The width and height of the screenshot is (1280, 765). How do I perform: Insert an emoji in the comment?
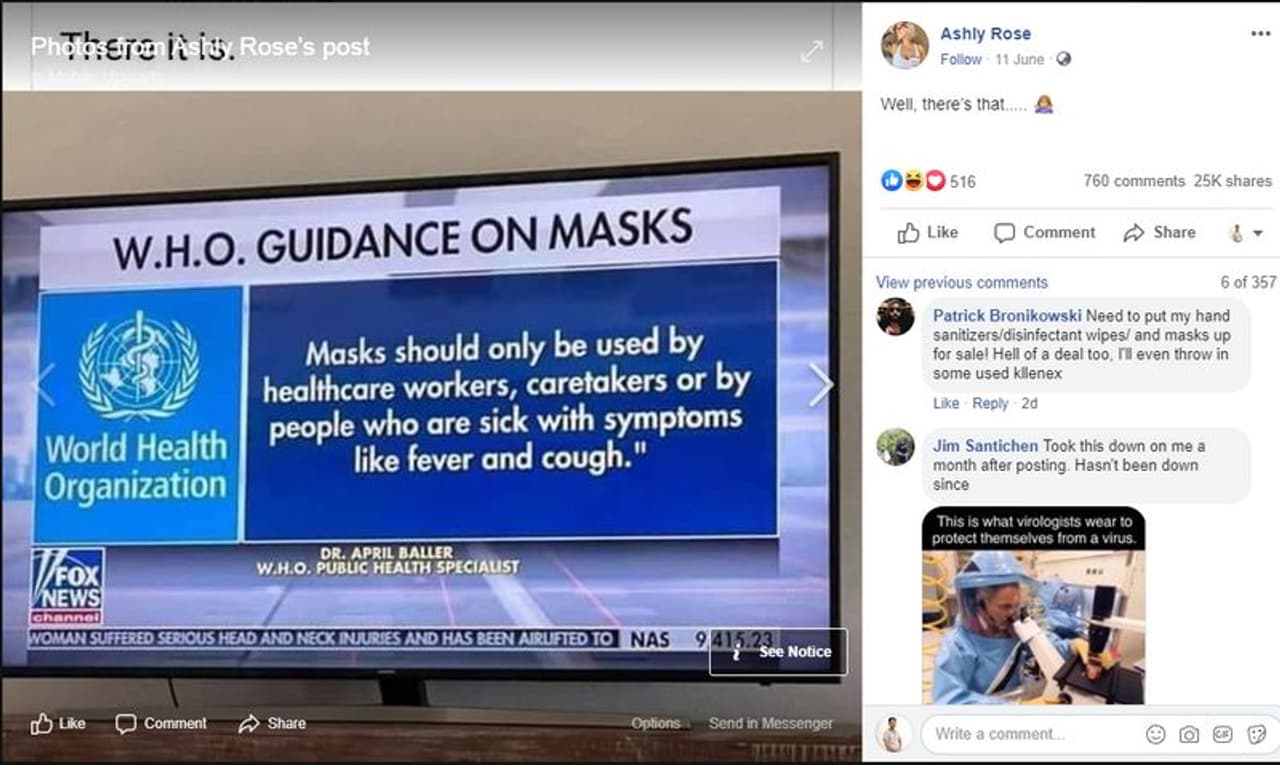[x=1155, y=734]
